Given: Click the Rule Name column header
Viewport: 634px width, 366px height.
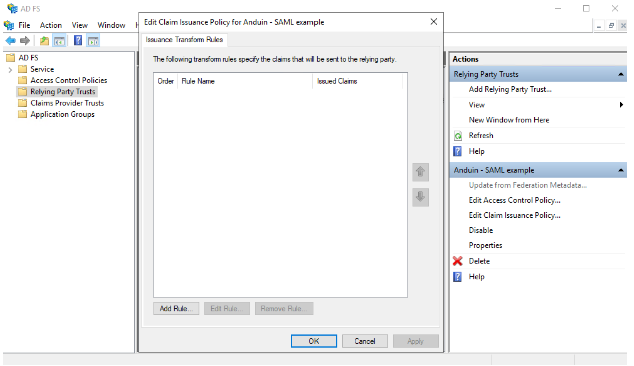Looking at the screenshot, I should (x=245, y=81).
